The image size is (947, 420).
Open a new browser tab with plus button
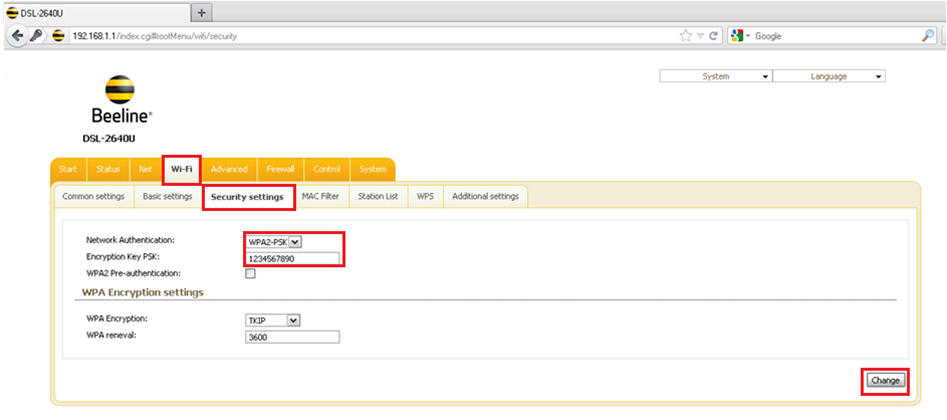click(202, 12)
